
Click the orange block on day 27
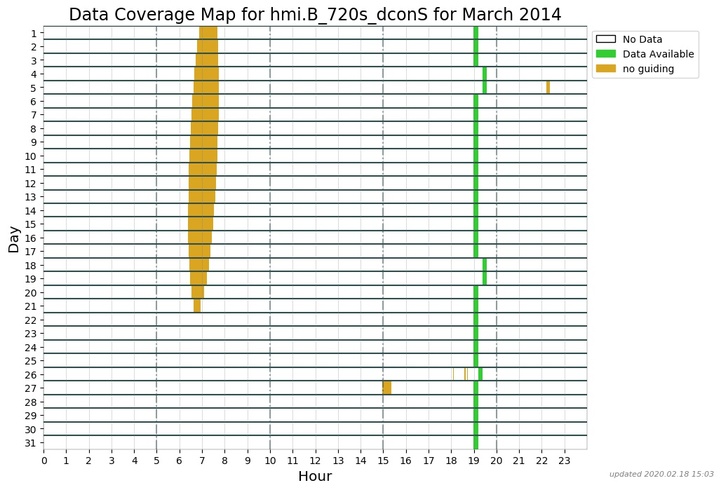pos(387,387)
